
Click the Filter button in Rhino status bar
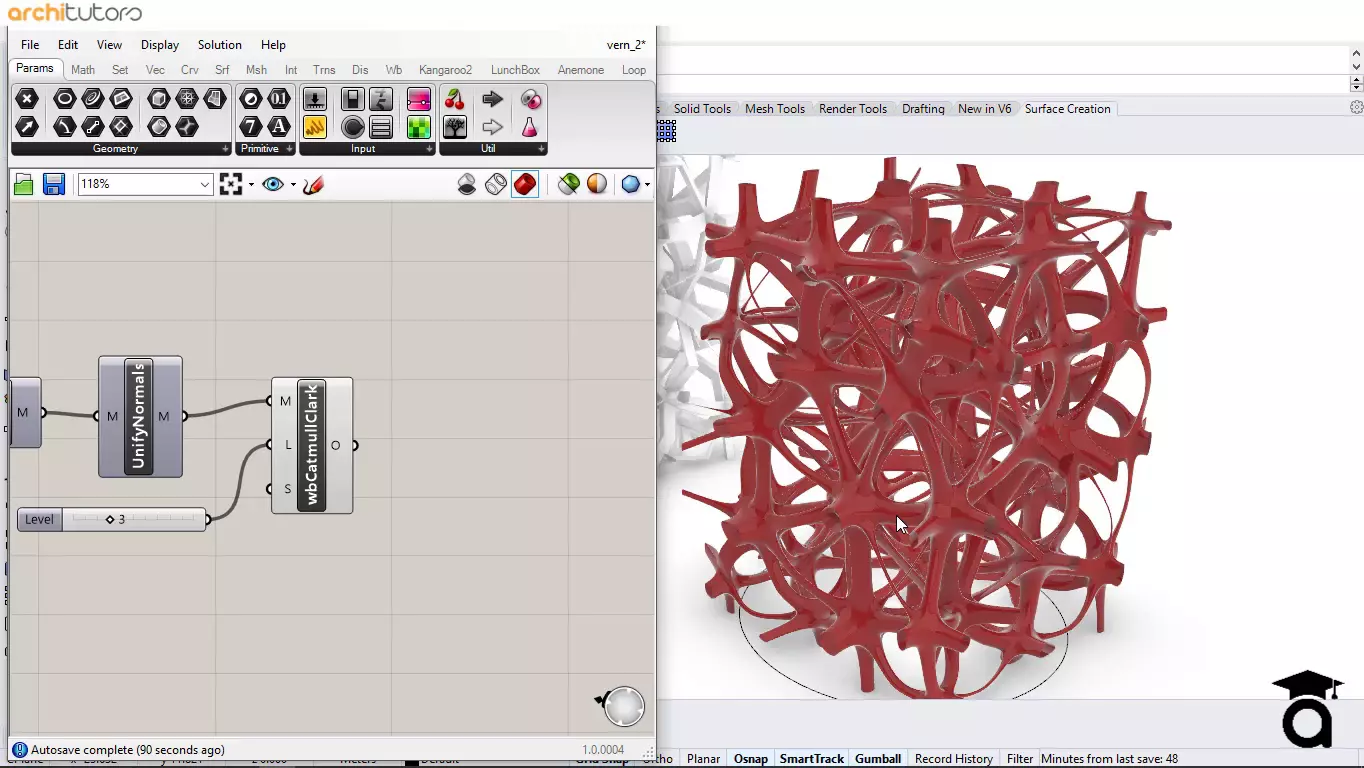click(x=1020, y=759)
